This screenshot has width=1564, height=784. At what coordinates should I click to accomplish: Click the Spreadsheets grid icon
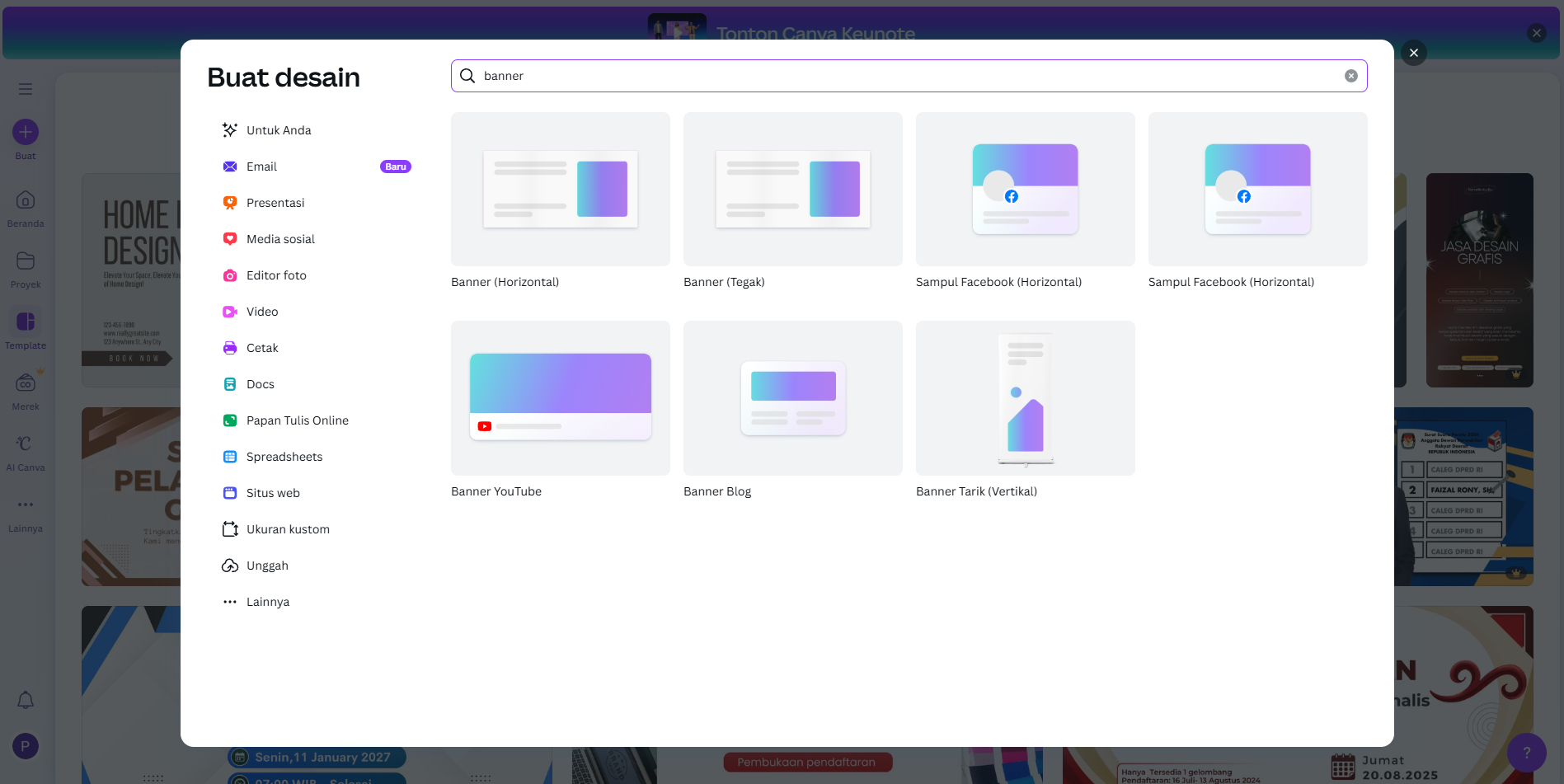[230, 457]
